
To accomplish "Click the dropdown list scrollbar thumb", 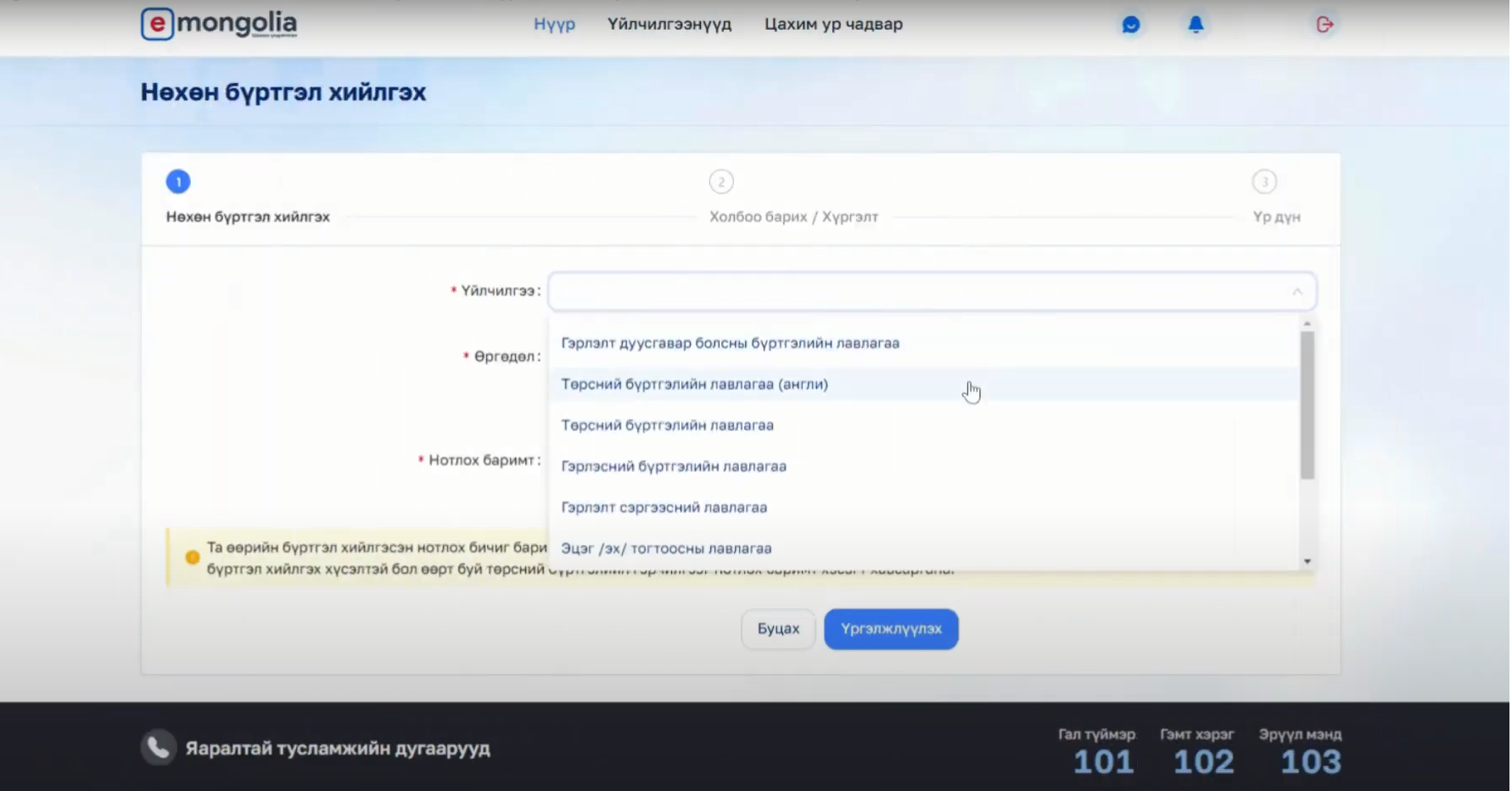I will [x=1309, y=406].
